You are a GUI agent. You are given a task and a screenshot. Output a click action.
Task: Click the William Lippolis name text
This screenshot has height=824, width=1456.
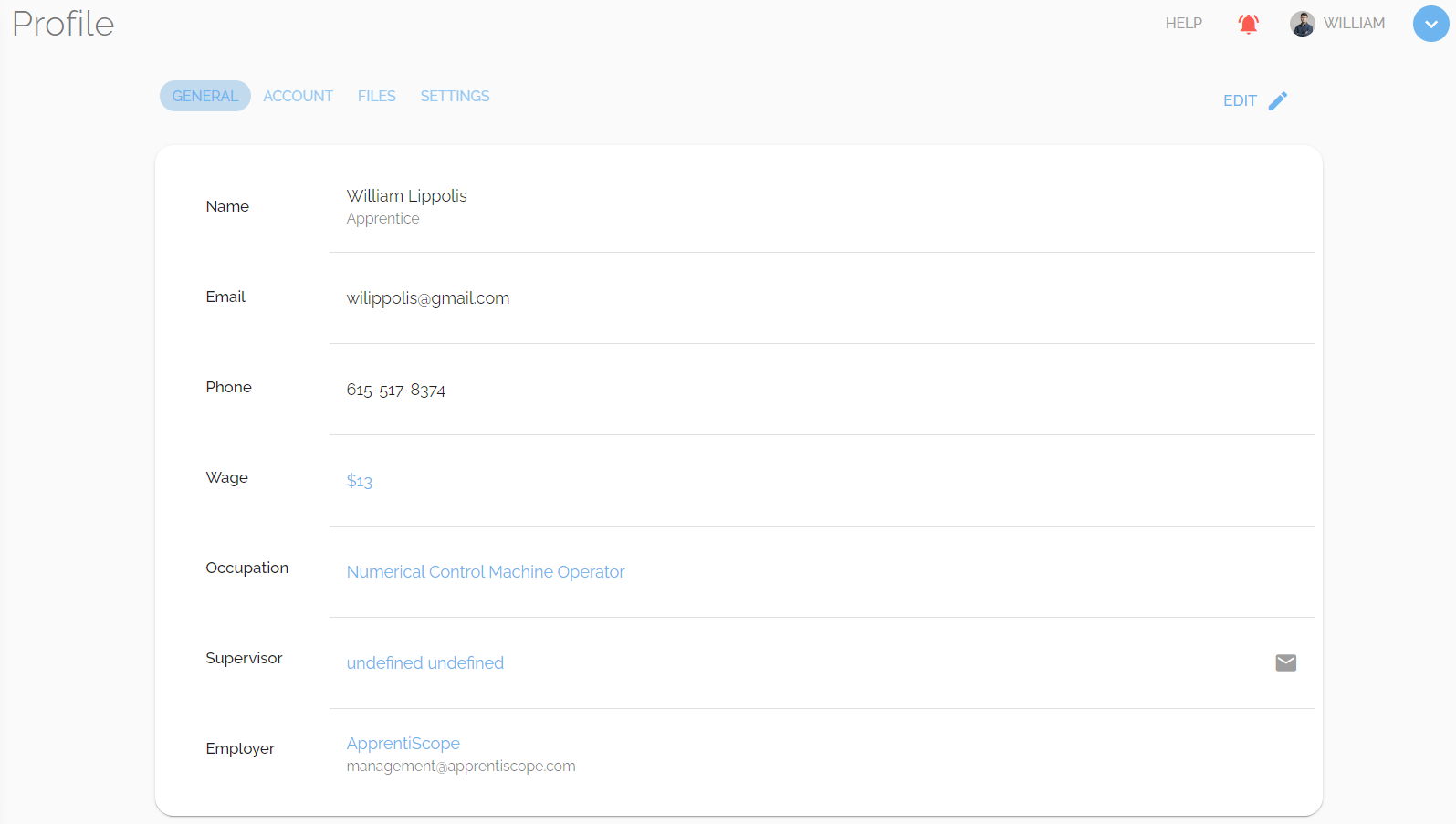tap(407, 196)
